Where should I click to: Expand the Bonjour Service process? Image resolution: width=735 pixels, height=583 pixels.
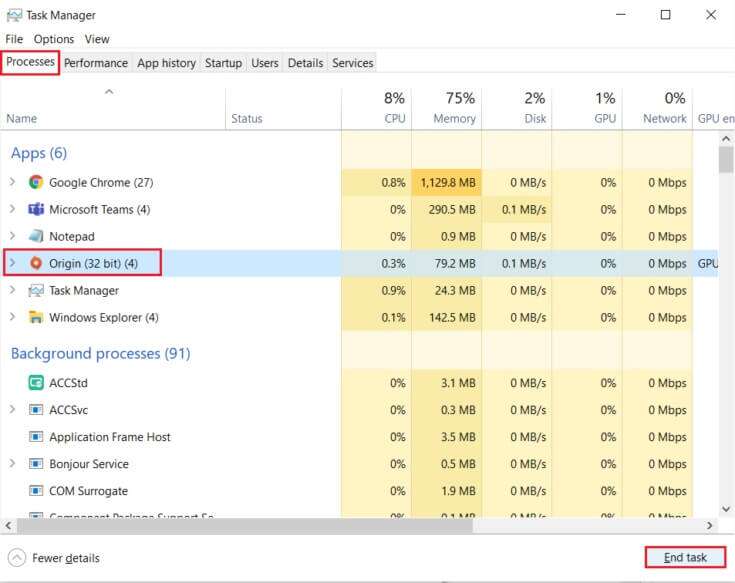coord(13,463)
